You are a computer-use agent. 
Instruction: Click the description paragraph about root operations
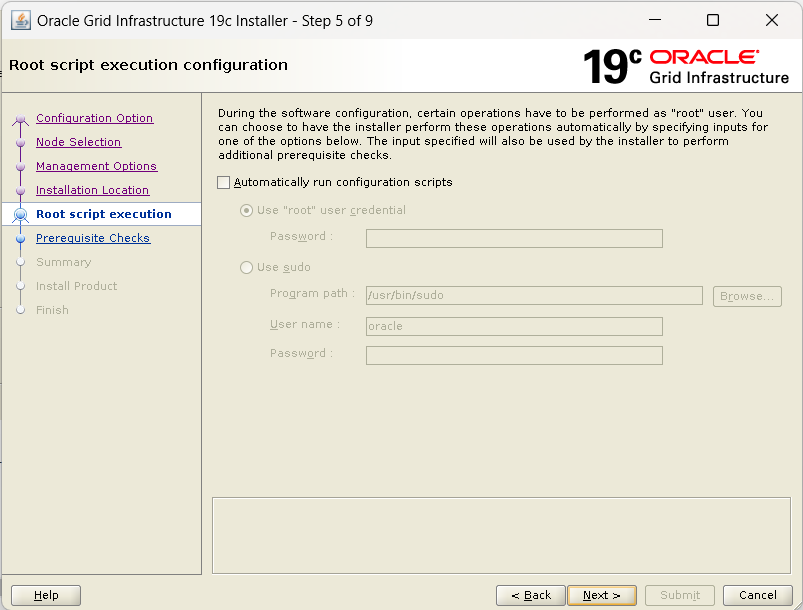pyautogui.click(x=493, y=134)
